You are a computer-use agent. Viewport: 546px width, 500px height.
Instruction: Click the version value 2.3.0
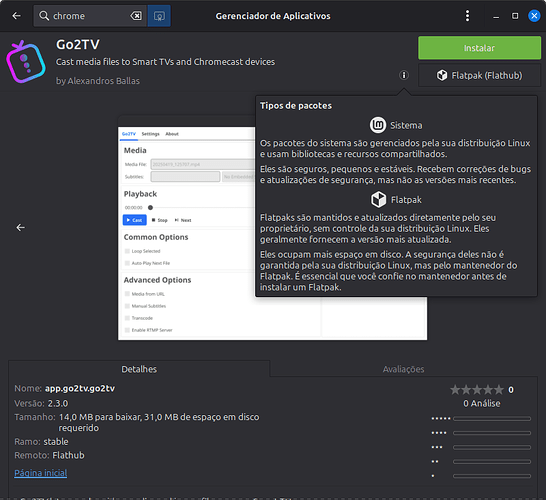[58, 404]
